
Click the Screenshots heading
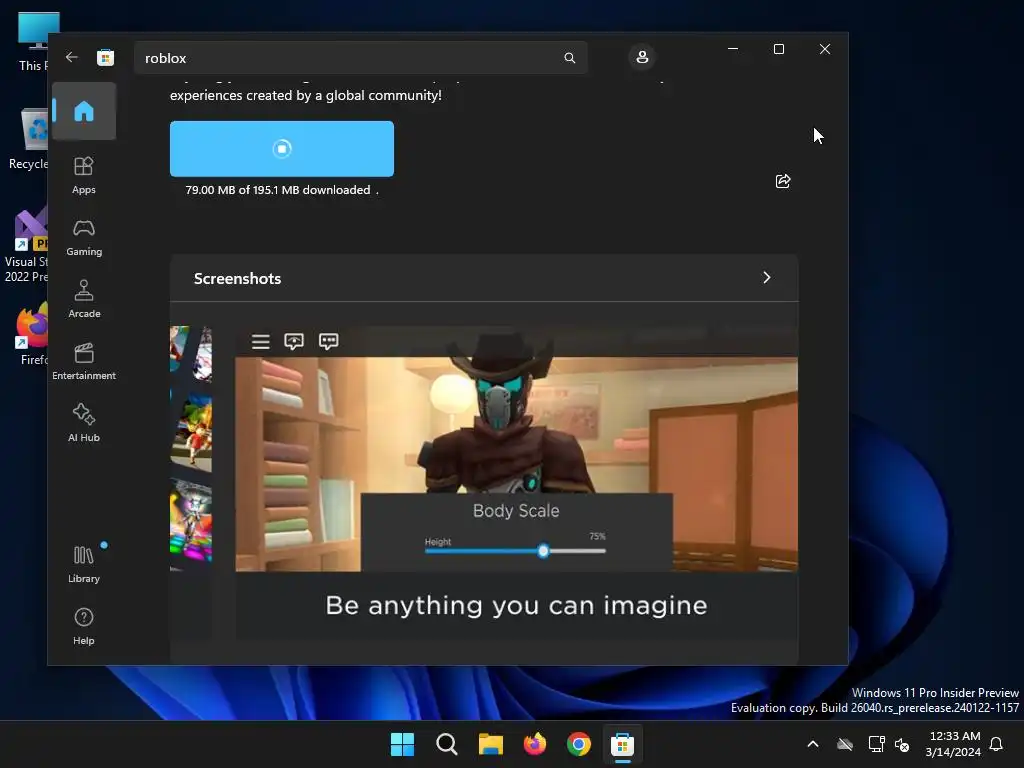point(237,278)
